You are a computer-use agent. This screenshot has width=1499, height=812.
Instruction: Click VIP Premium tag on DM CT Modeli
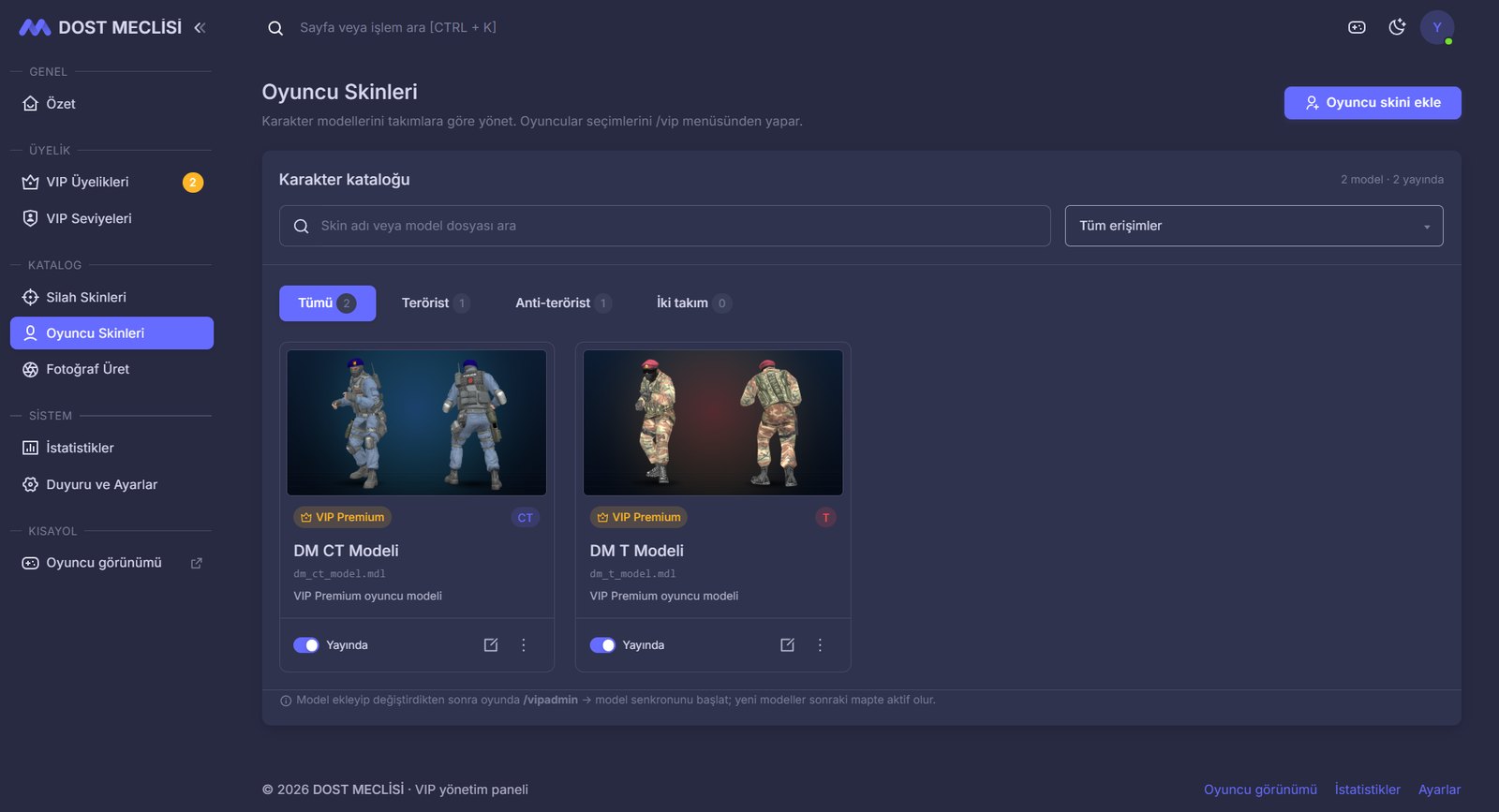coord(342,517)
